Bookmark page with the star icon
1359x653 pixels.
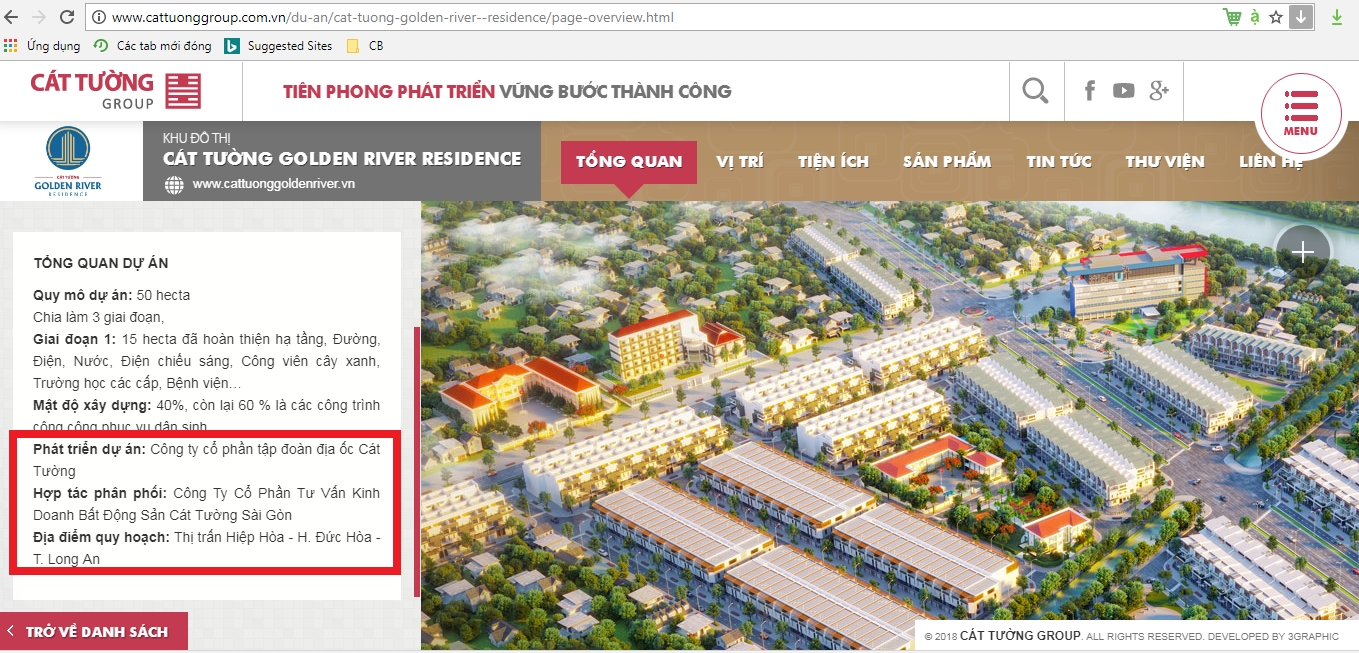click(1276, 17)
